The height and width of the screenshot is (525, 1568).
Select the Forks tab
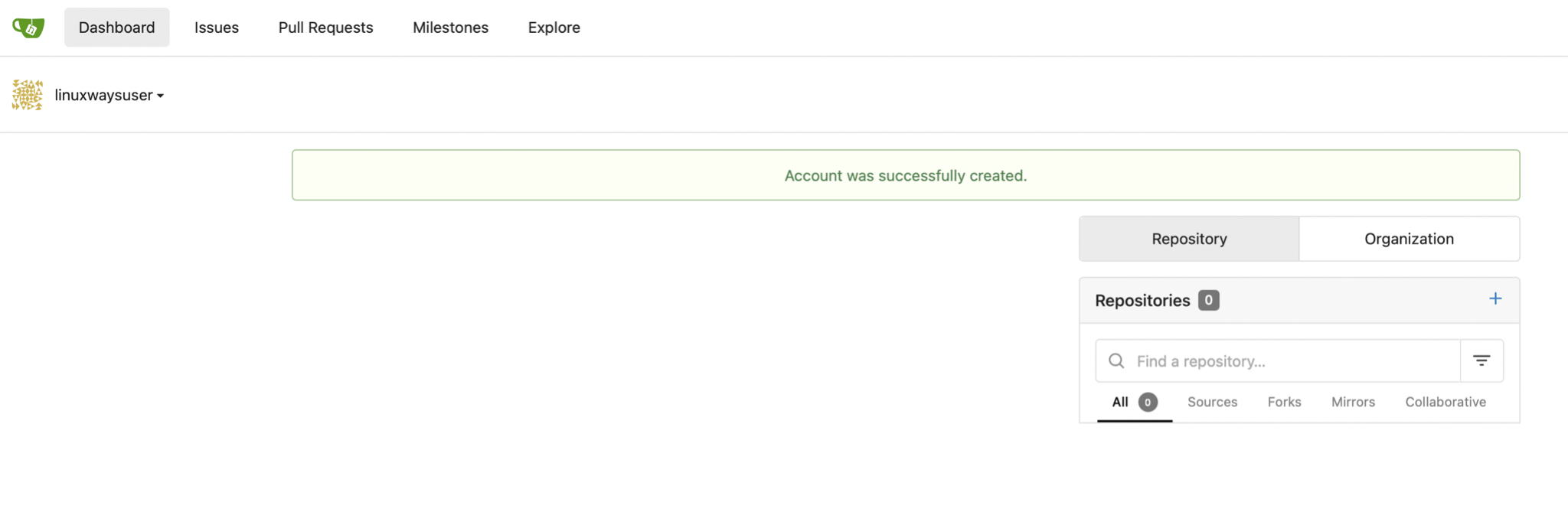pos(1284,402)
